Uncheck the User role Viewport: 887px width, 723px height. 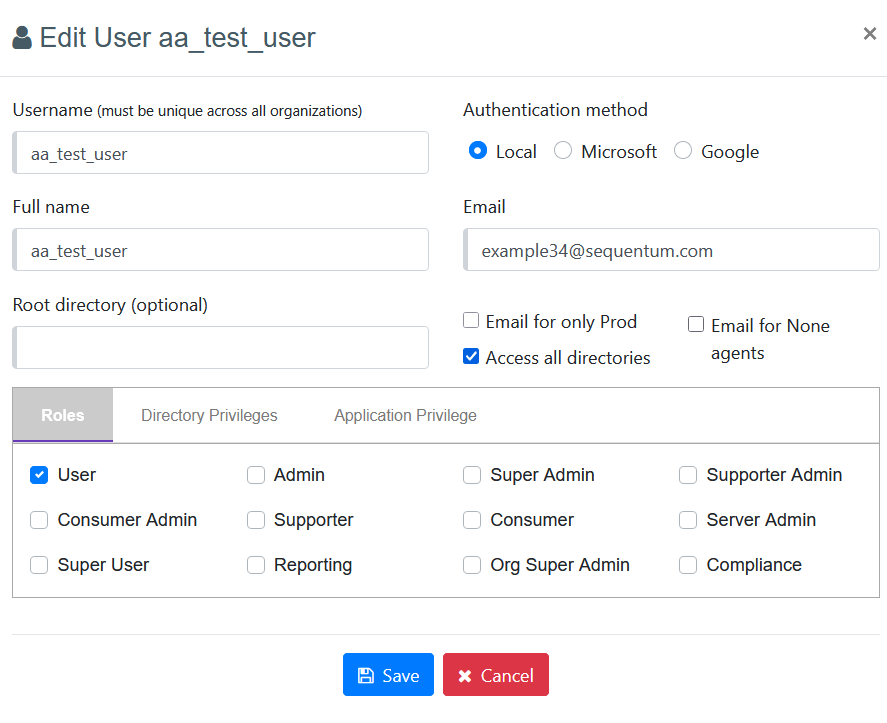tap(39, 475)
